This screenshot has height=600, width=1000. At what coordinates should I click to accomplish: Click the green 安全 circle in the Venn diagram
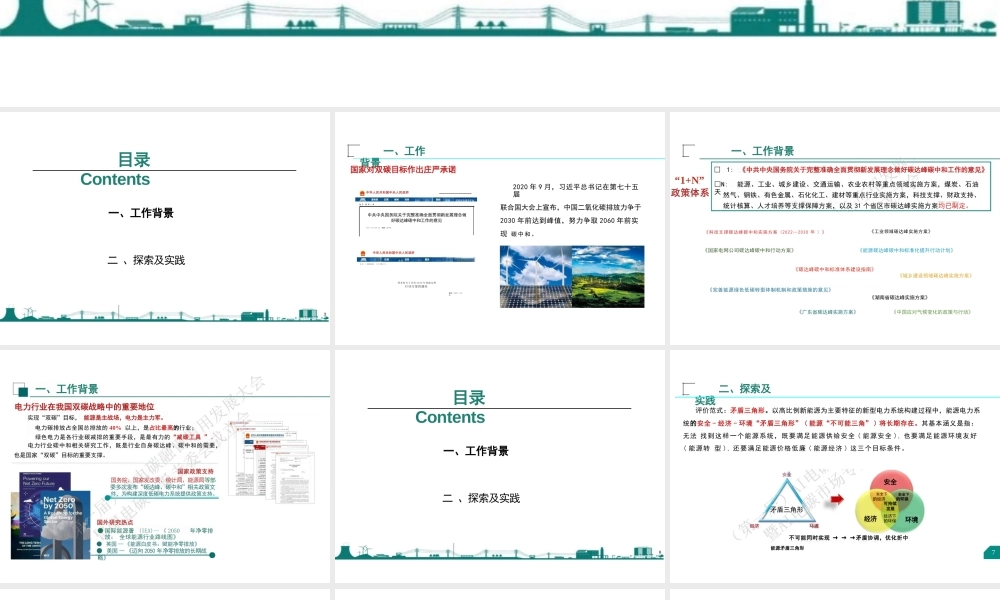pyautogui.click(x=890, y=482)
